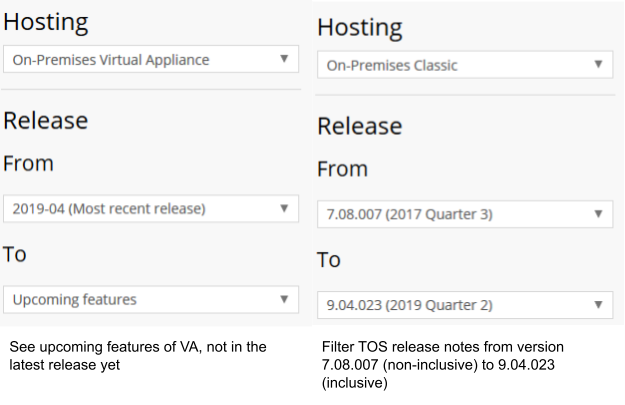Viewport: 625px width, 405px height.
Task: Click arrow icon of Virtual Appliance hosting selector
Action: (284, 59)
